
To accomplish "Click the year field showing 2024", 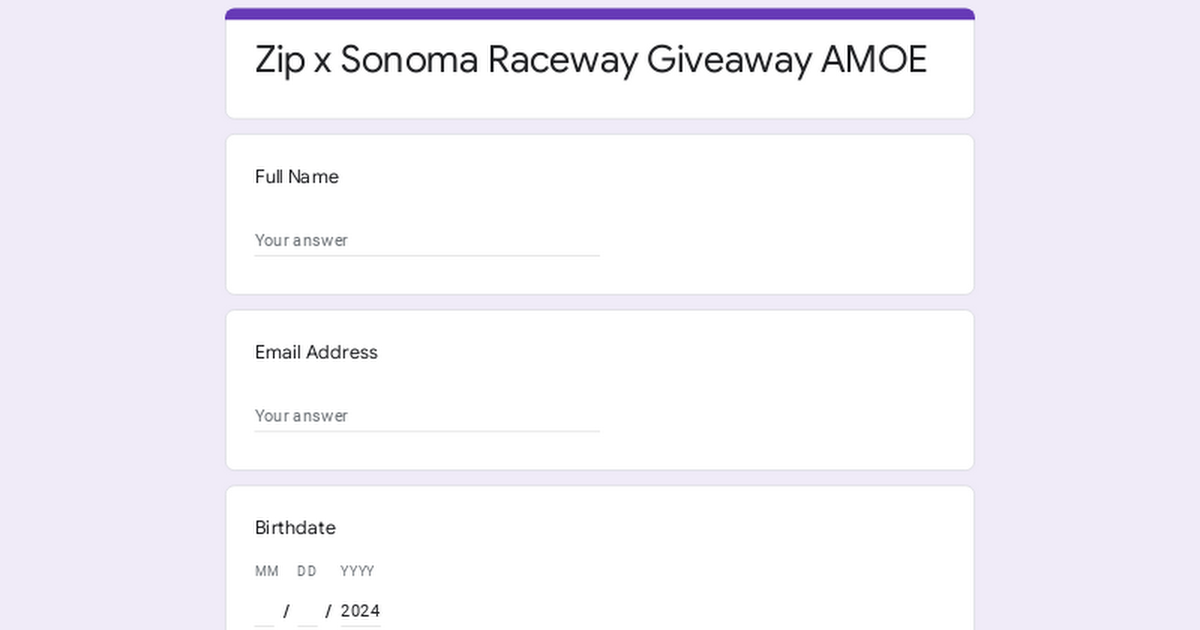I will click(x=360, y=611).
